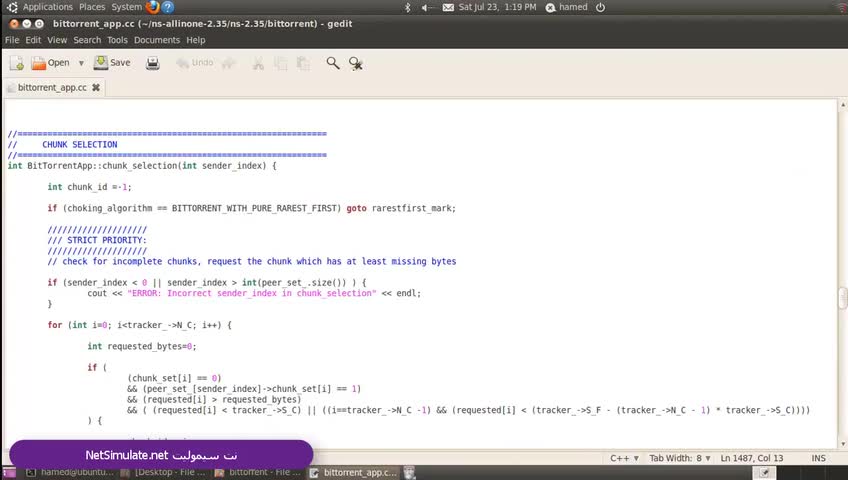This screenshot has width=848, height=480.
Task: Click the Undo toolbar button
Action: pyautogui.click(x=195, y=63)
